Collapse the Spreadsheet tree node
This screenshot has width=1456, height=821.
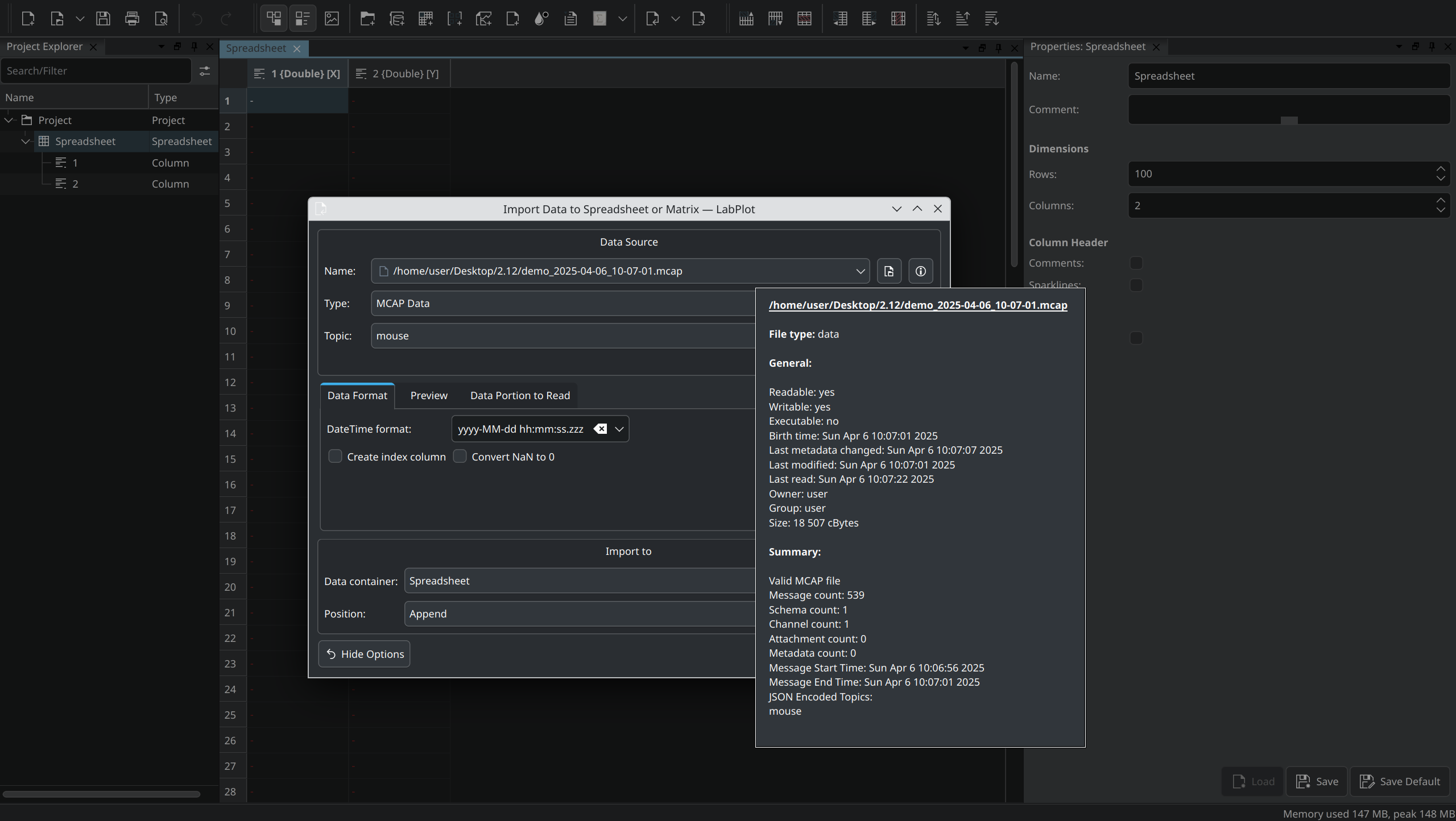click(x=26, y=142)
